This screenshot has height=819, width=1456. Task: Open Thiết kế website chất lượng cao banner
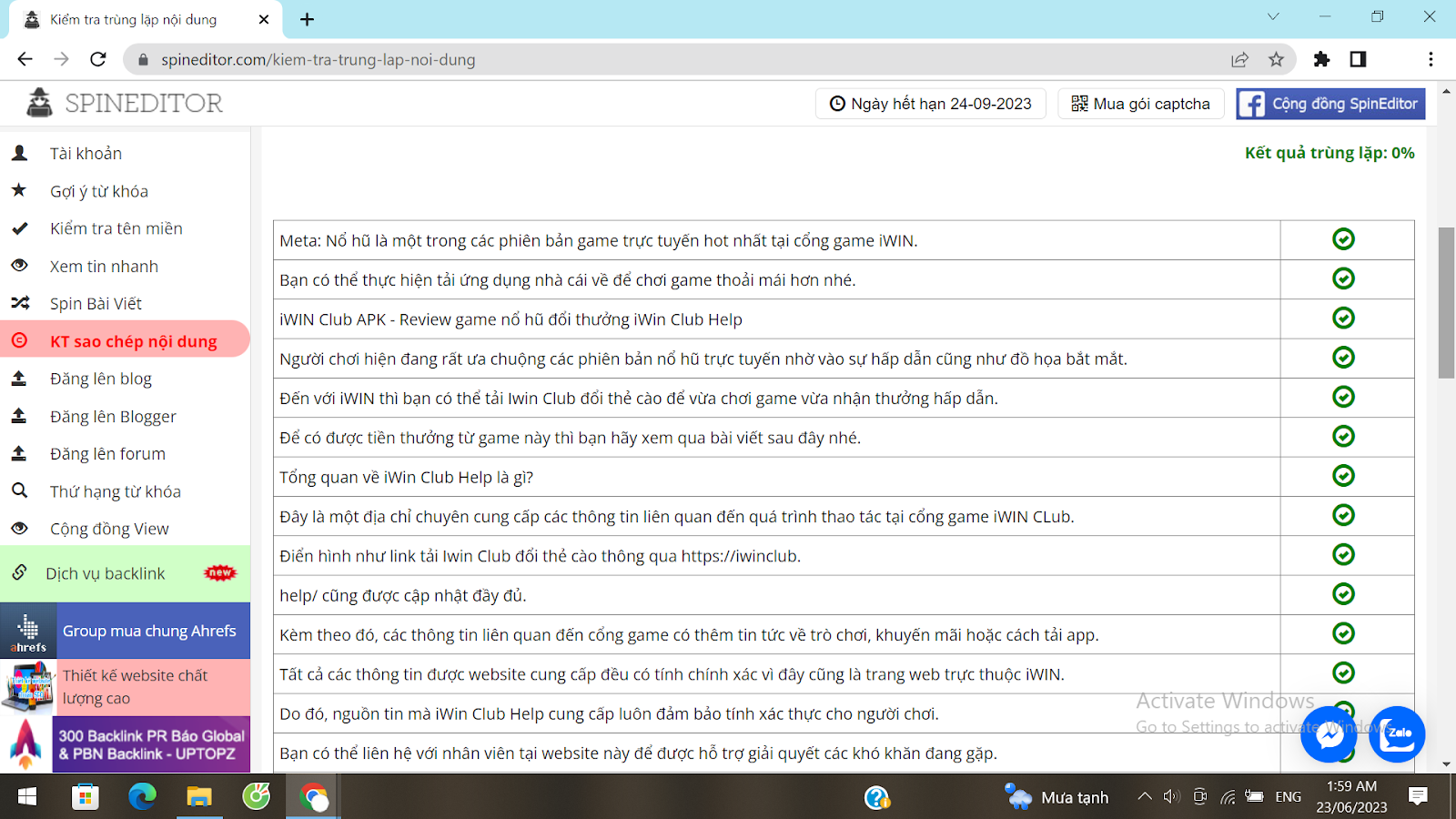coord(125,687)
